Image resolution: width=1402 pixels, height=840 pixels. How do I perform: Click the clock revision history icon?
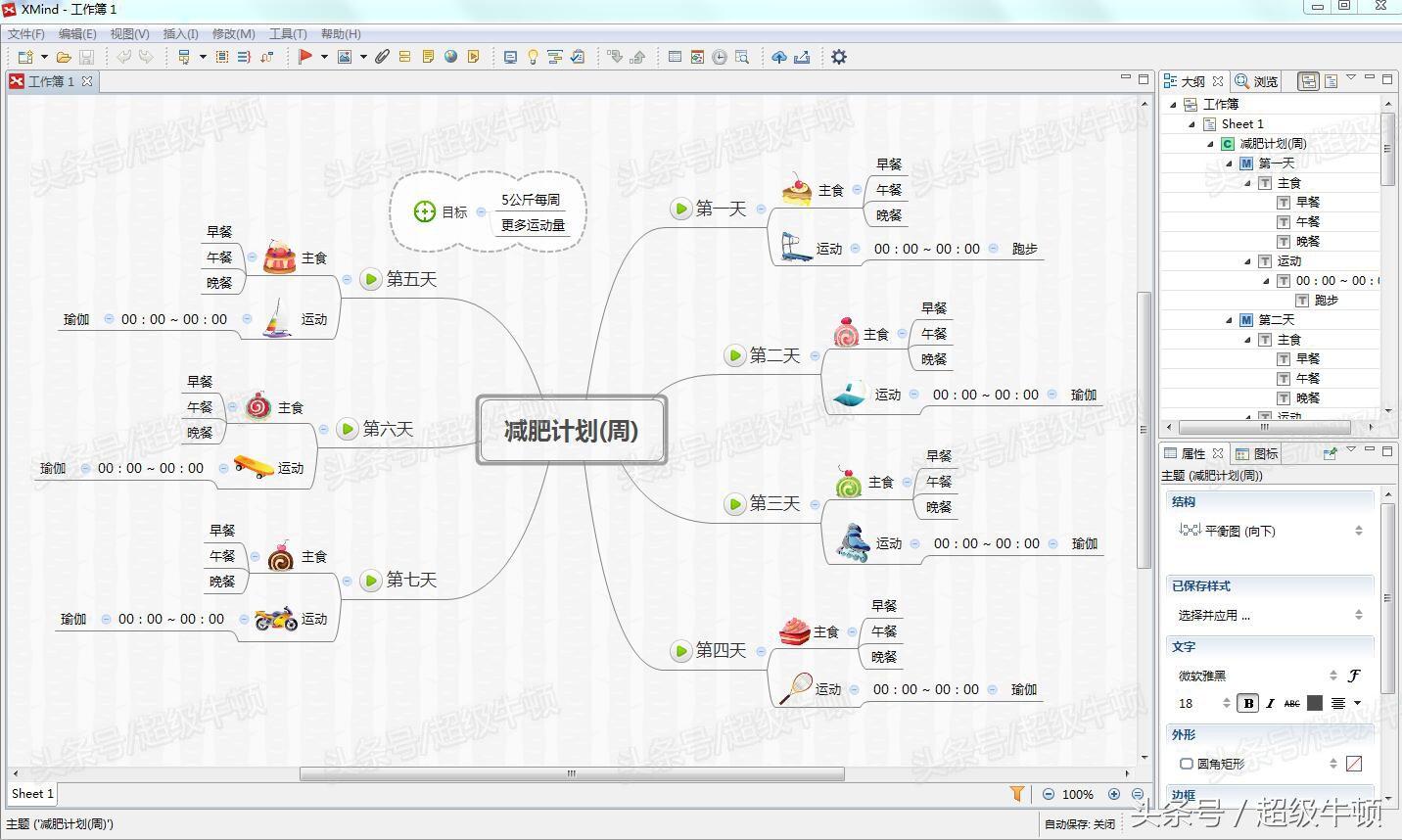720,57
